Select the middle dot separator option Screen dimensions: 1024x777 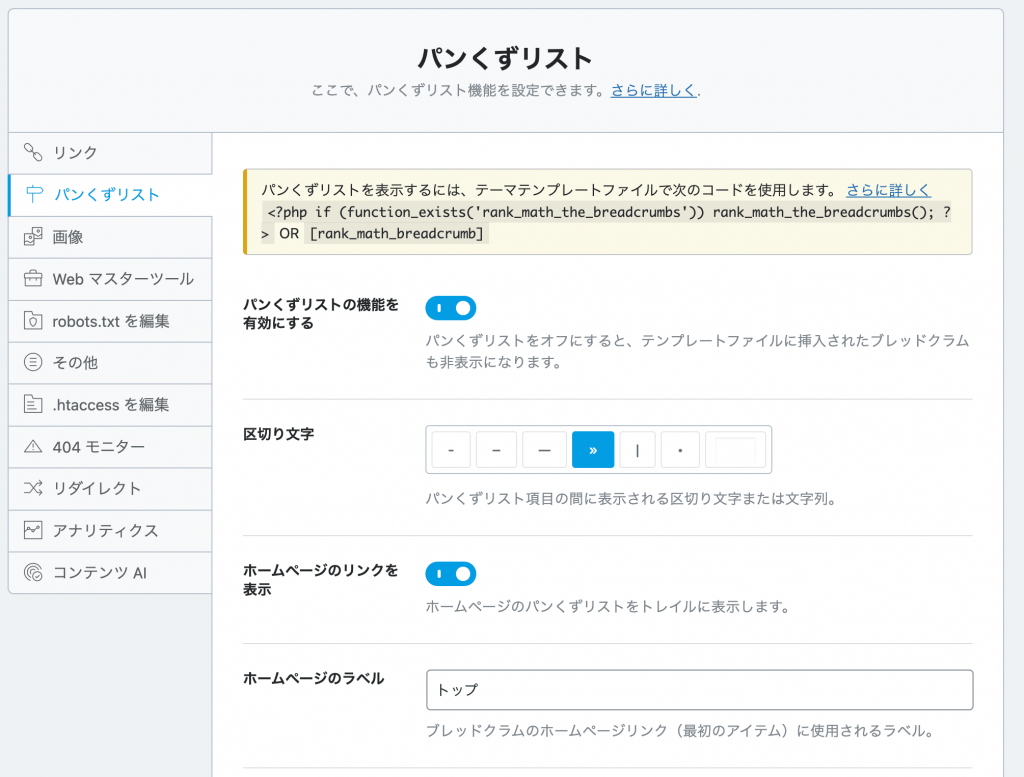(680, 450)
